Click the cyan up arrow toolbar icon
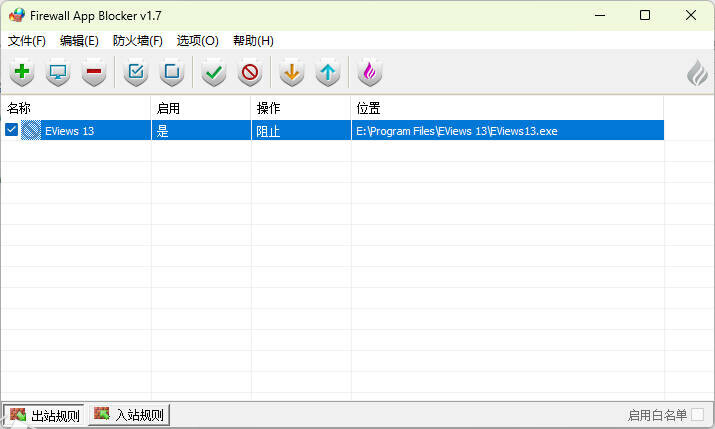715x429 pixels. (328, 72)
